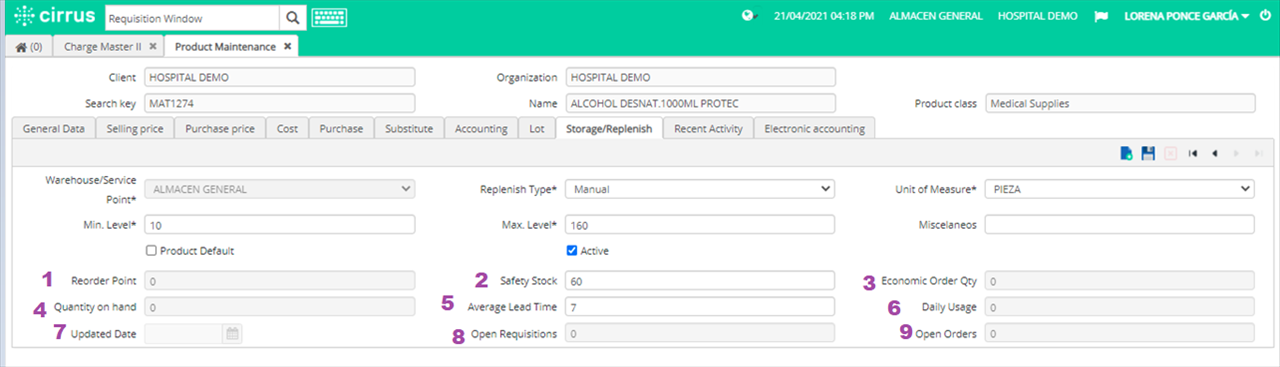Switch to the Substitute tab
The image size is (1280, 367).
point(409,128)
